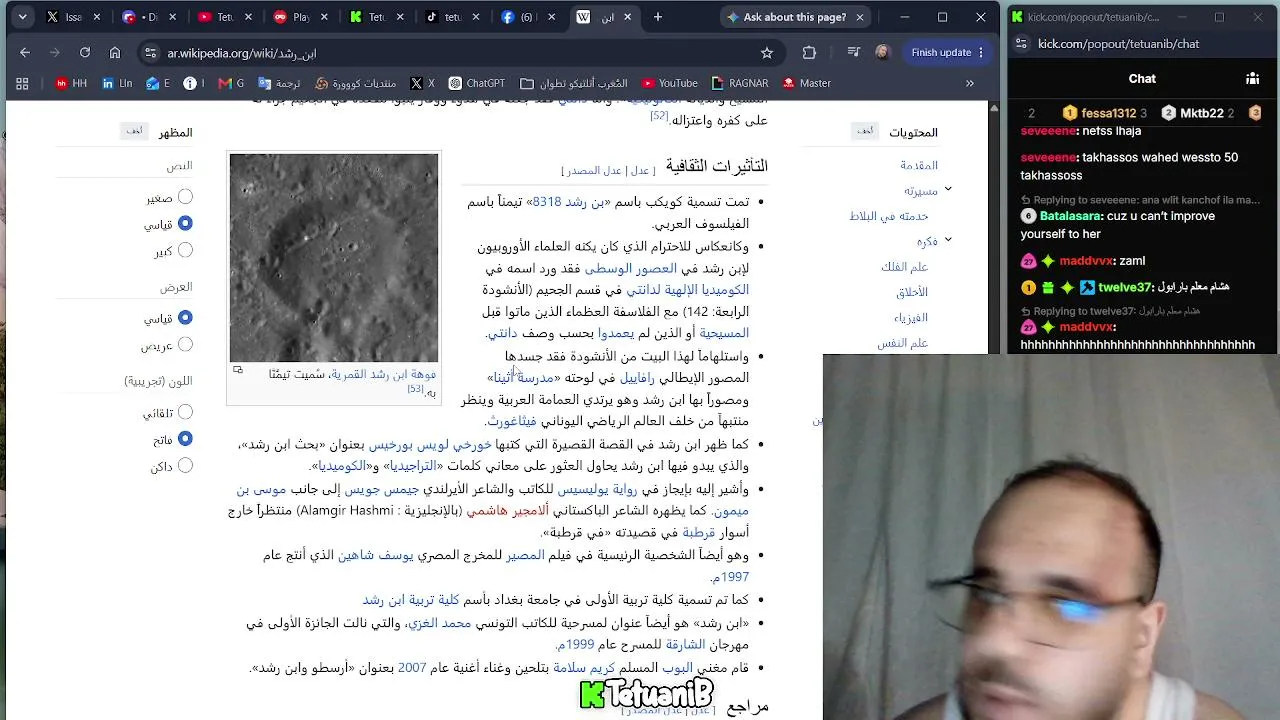The height and width of the screenshot is (720, 1280).
Task: Open the Extensions puzzle icon
Action: tap(809, 53)
